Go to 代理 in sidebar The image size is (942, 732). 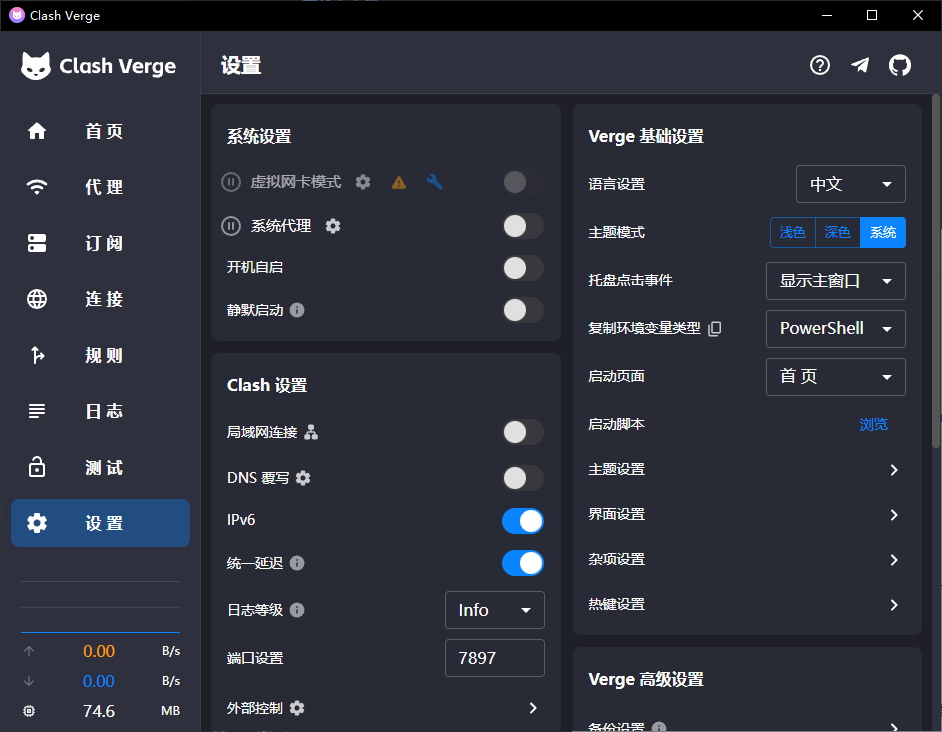click(x=100, y=187)
